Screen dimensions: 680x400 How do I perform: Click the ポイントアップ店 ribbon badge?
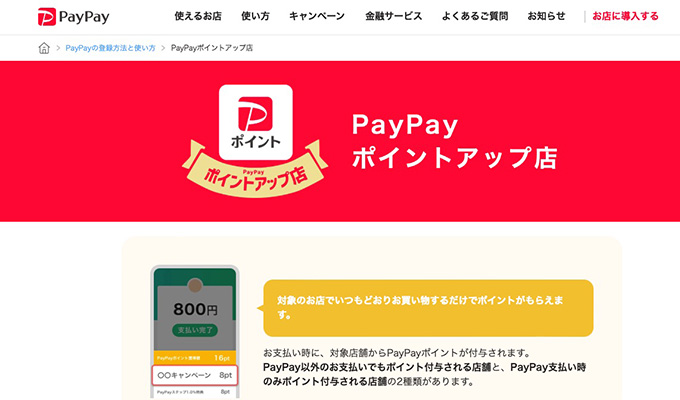pos(255,171)
